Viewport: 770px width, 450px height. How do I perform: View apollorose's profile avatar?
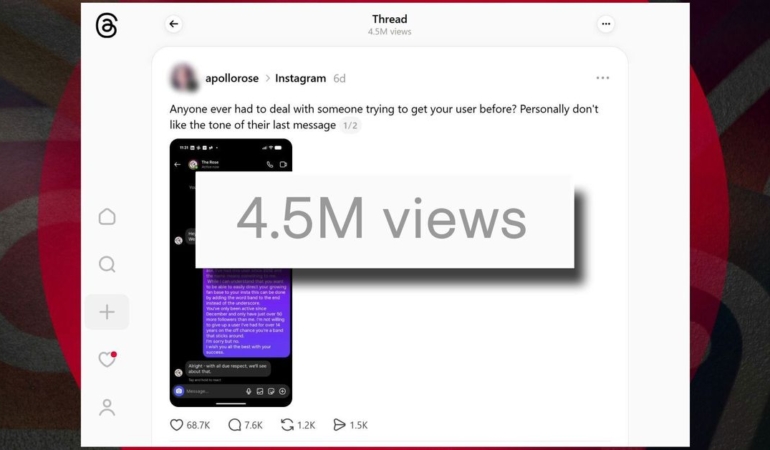coord(184,78)
